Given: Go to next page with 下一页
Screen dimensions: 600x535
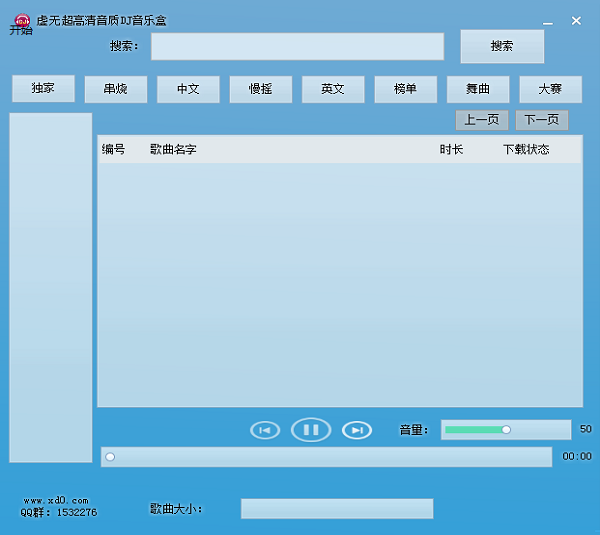Looking at the screenshot, I should pos(542,120).
